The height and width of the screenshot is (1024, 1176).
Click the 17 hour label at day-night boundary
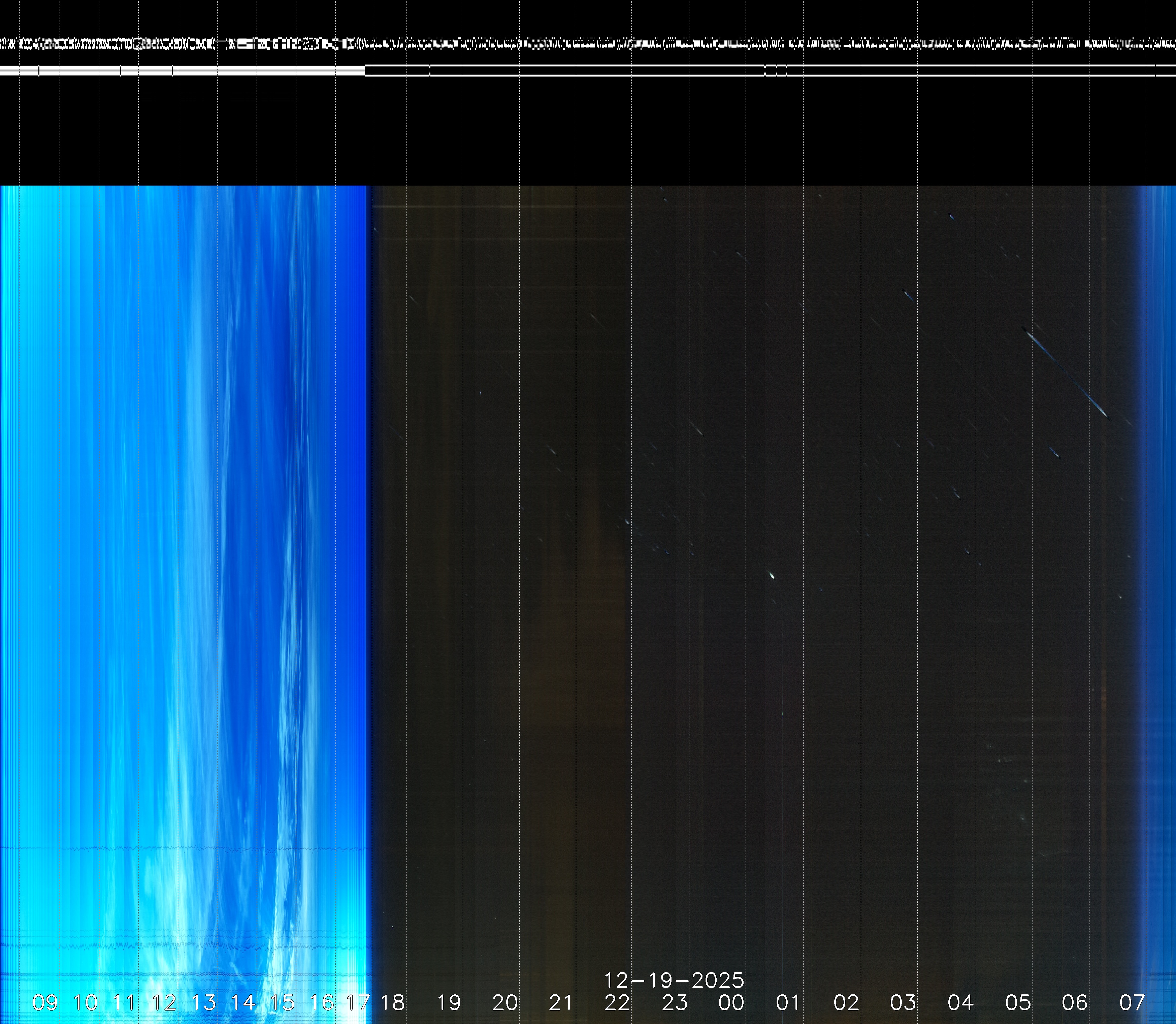[358, 1002]
